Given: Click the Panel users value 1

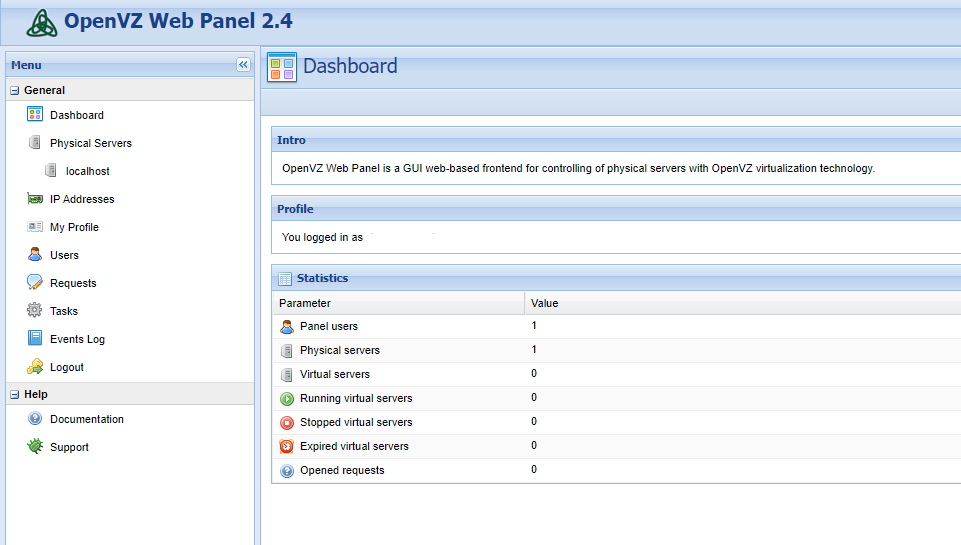Looking at the screenshot, I should [x=534, y=326].
